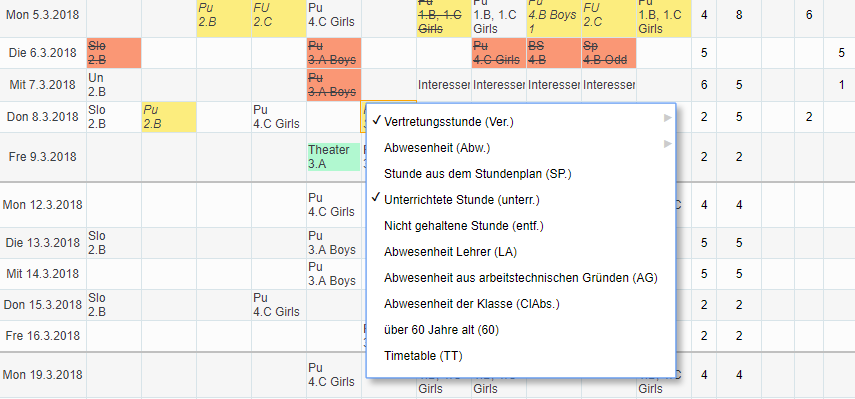This screenshot has height=399, width=855.
Task: Expand Abwesenheit (Abw.) submenu arrow
Action: pos(667,144)
